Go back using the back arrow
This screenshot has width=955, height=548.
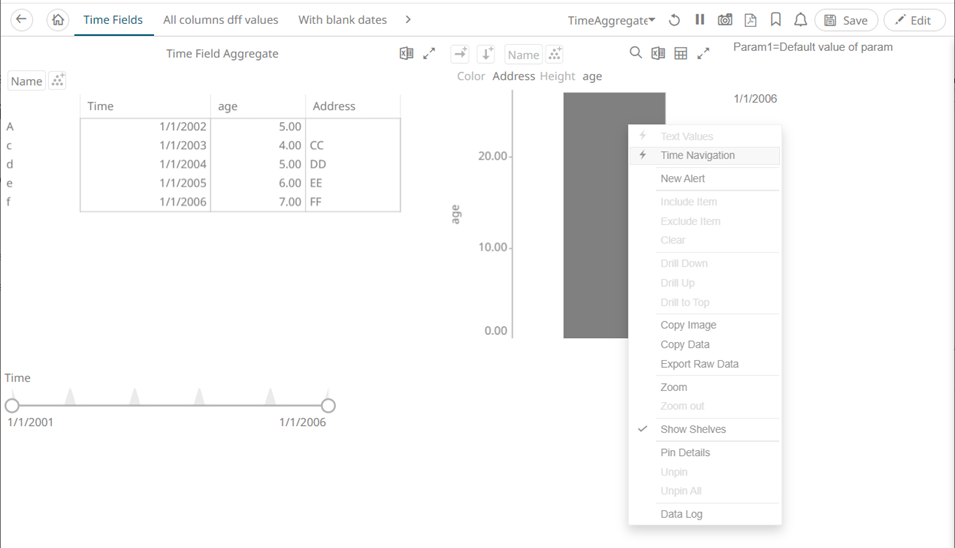point(21,19)
